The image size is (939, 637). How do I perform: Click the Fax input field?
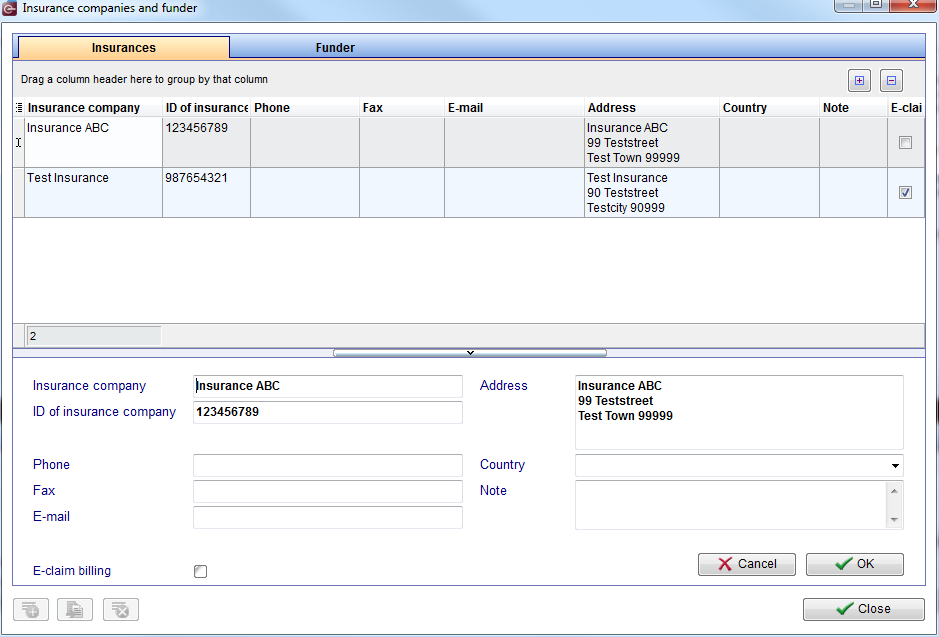coord(328,492)
